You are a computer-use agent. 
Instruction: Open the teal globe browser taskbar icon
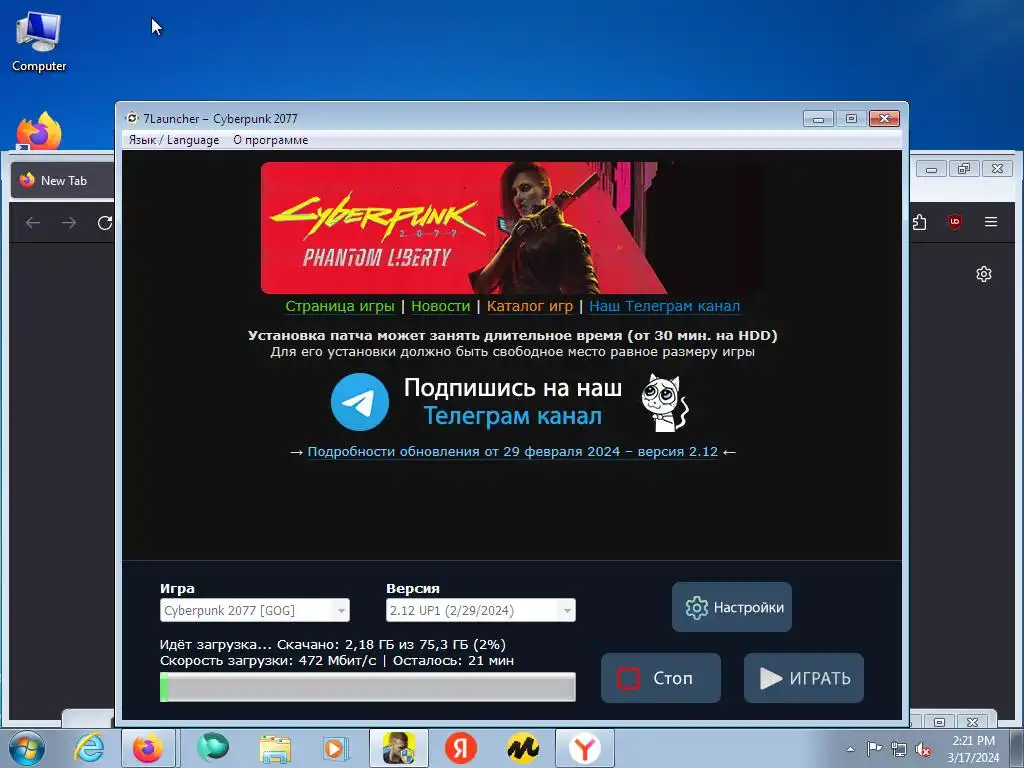click(x=213, y=748)
